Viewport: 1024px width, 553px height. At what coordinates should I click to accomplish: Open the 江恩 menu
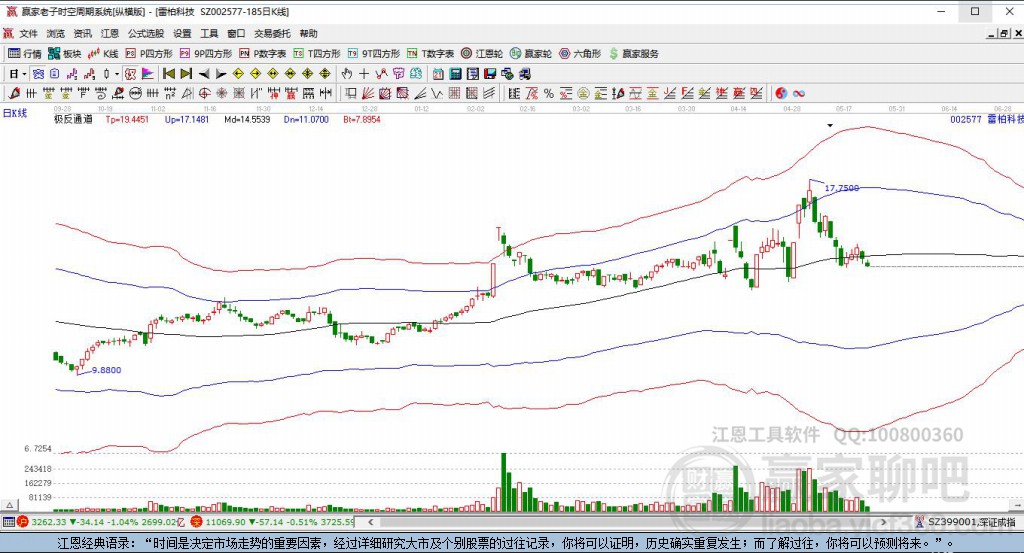tap(110, 33)
